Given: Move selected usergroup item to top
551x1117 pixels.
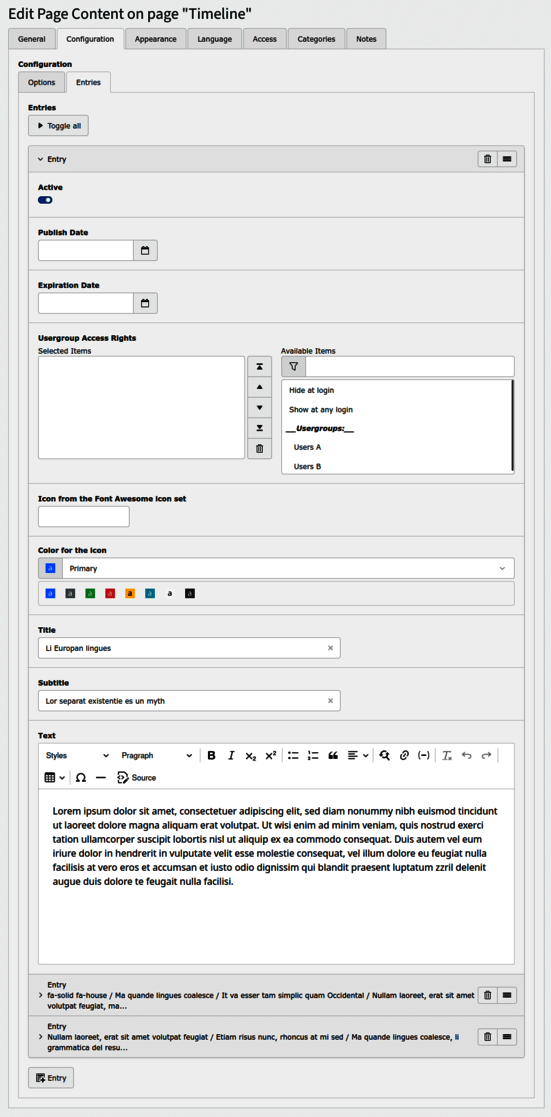Looking at the screenshot, I should pyautogui.click(x=259, y=366).
